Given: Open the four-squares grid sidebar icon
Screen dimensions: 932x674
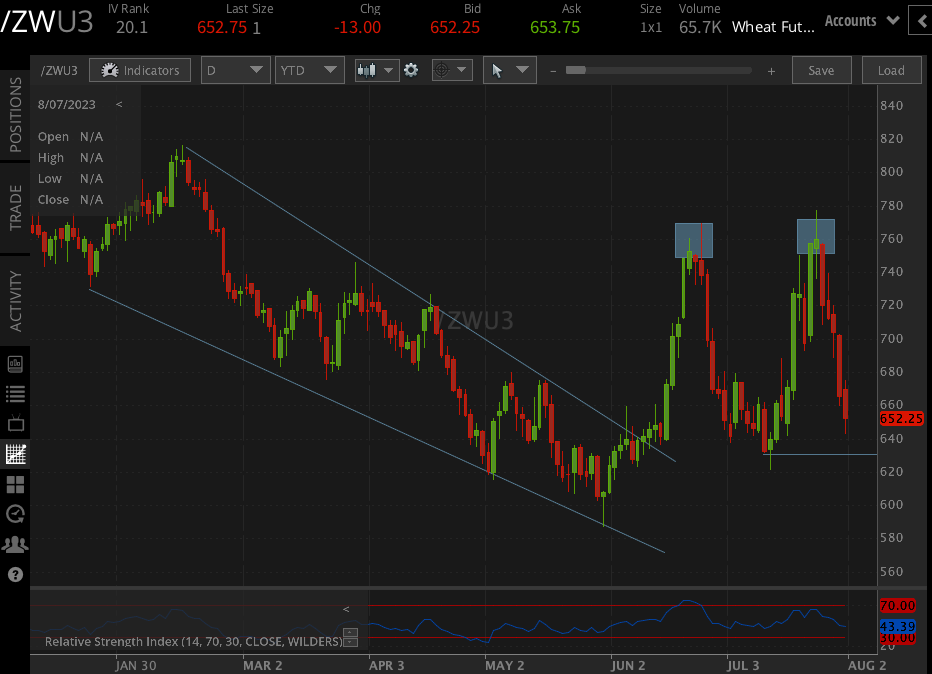Looking at the screenshot, I should [15, 484].
